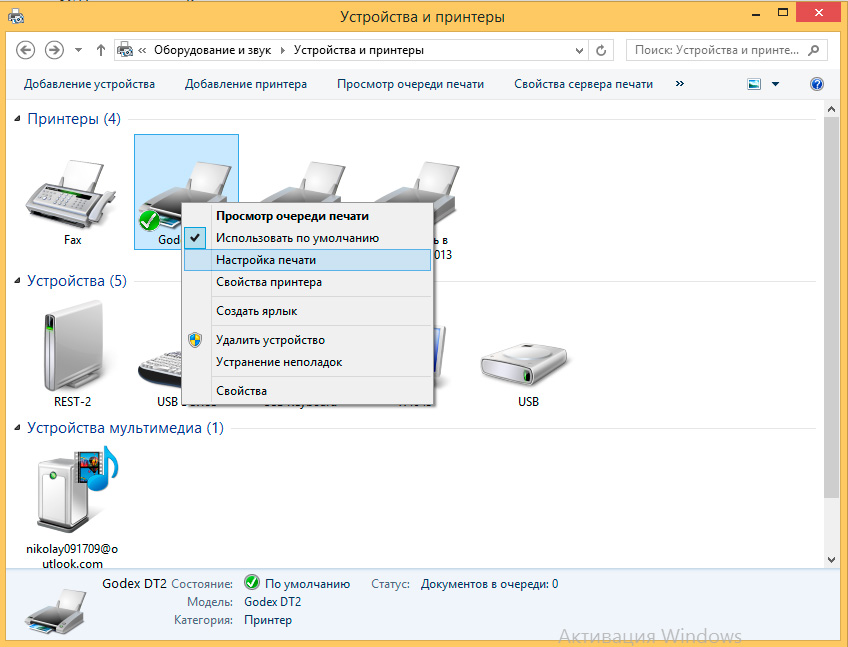Collapse the Принтеры (4) group
The height and width of the screenshot is (647, 848).
click(17, 118)
